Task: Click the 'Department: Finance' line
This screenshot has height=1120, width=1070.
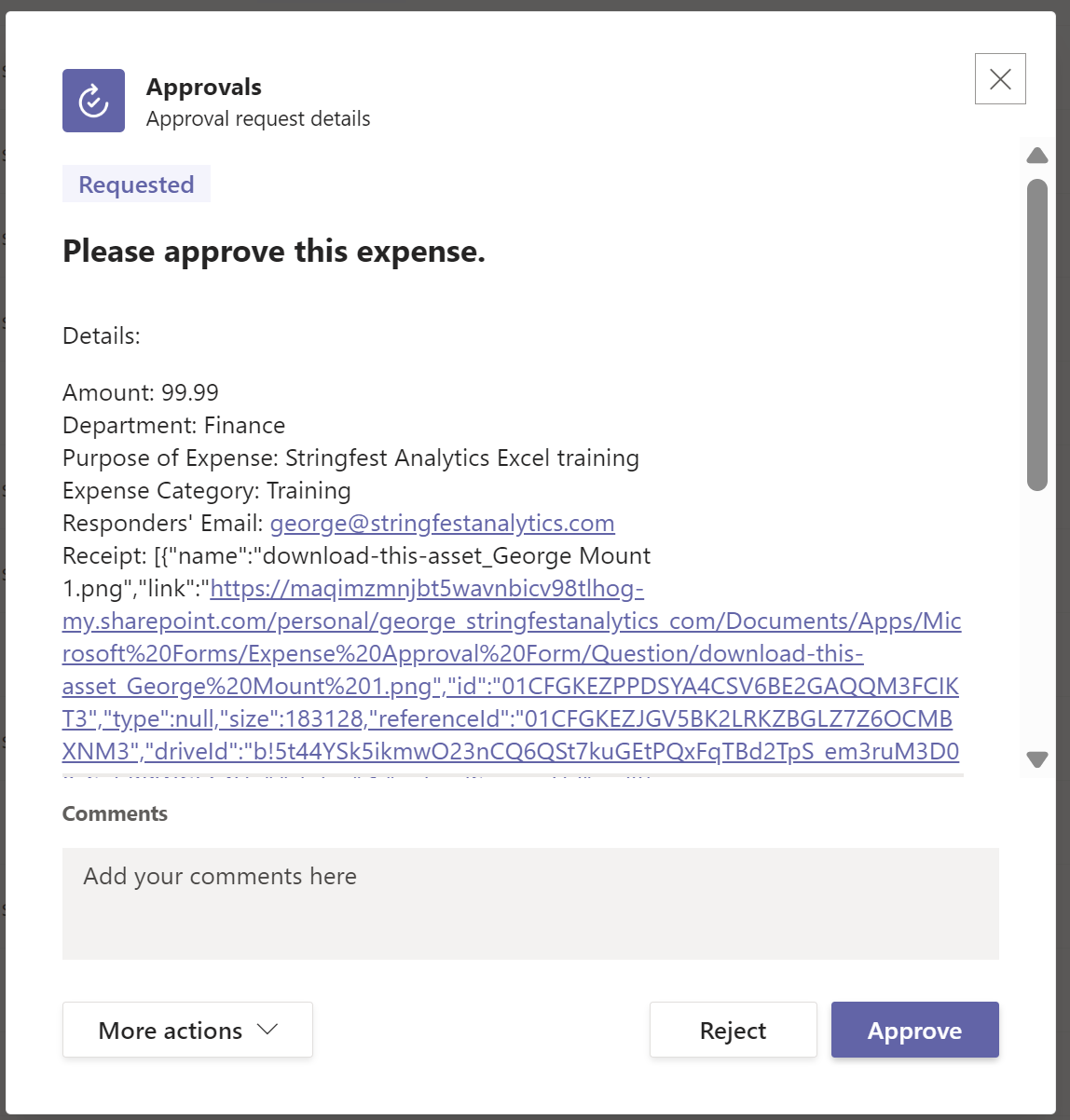Action: [174, 426]
